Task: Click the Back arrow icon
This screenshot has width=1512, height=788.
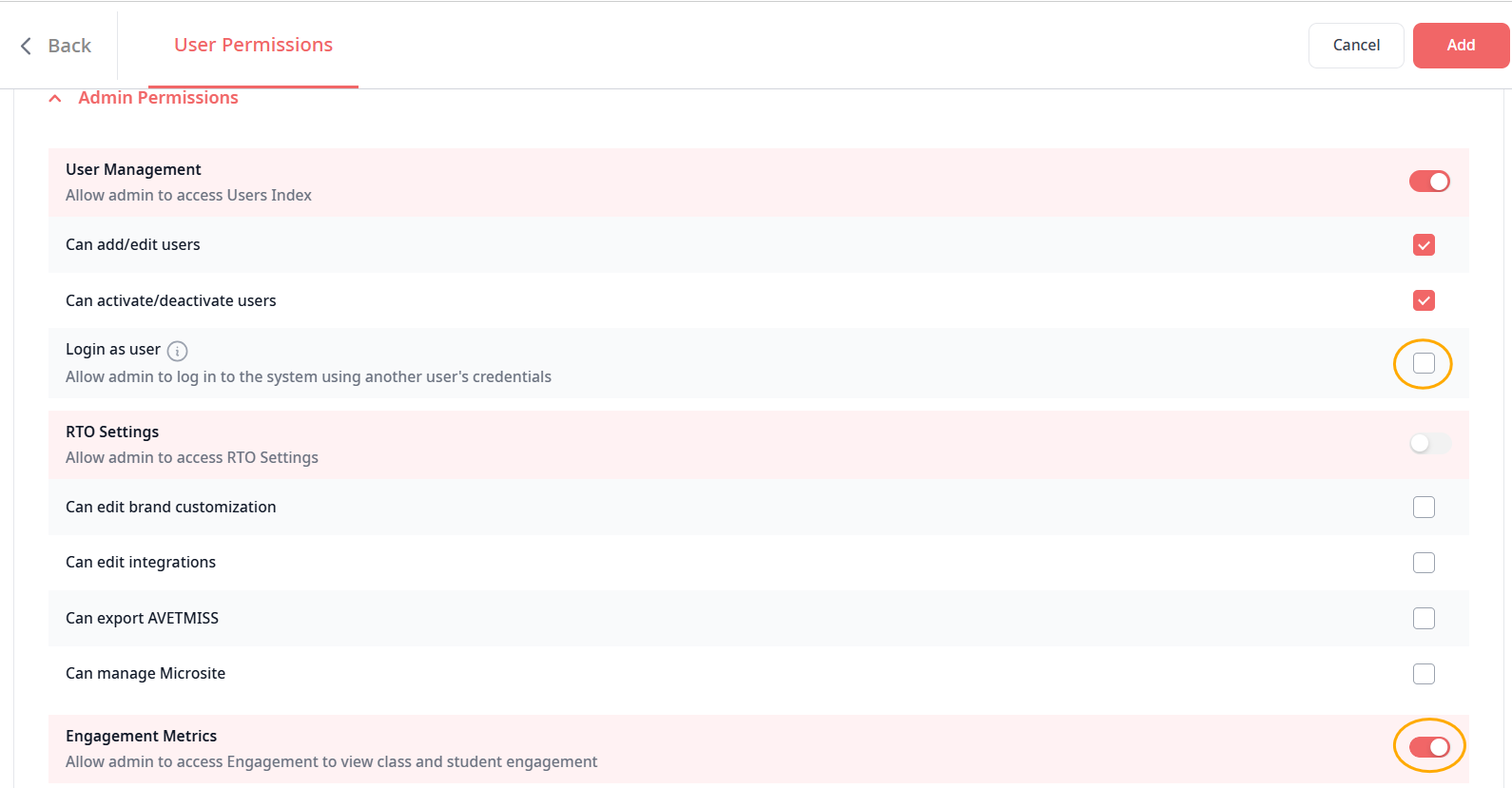Action: (27, 46)
